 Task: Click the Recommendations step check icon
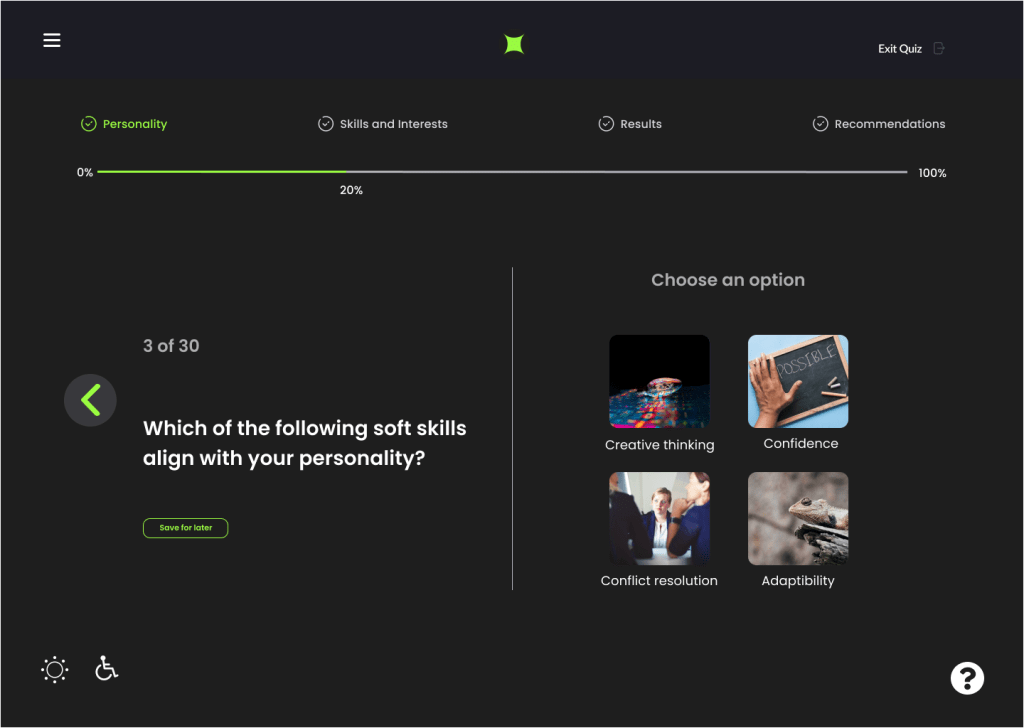pos(820,124)
